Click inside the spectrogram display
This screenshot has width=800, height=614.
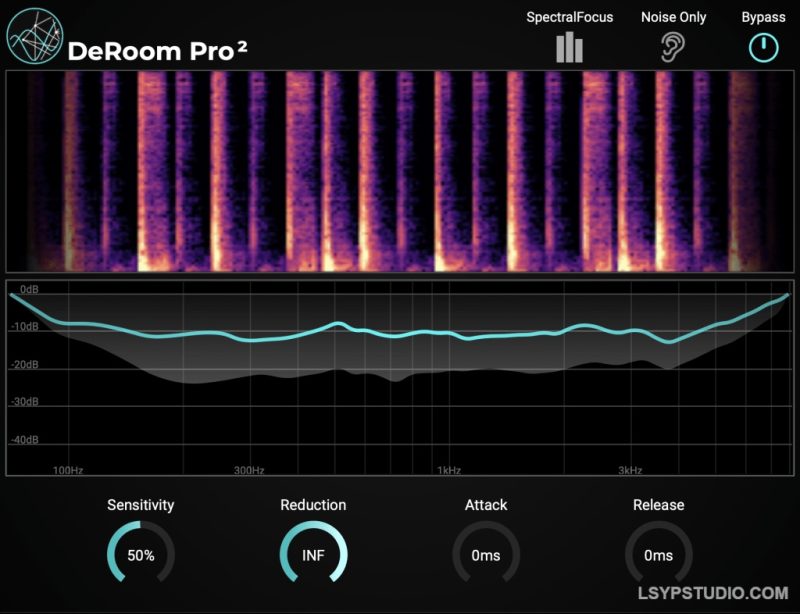pos(400,170)
